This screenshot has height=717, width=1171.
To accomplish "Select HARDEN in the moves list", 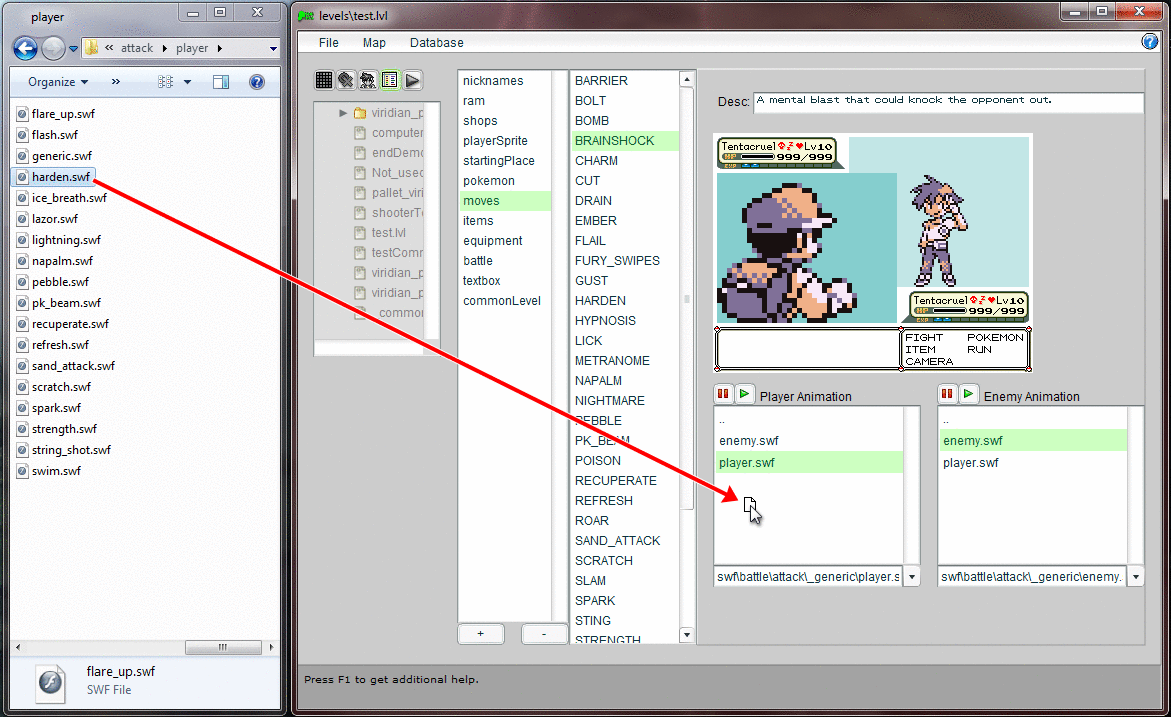I will (600, 301).
